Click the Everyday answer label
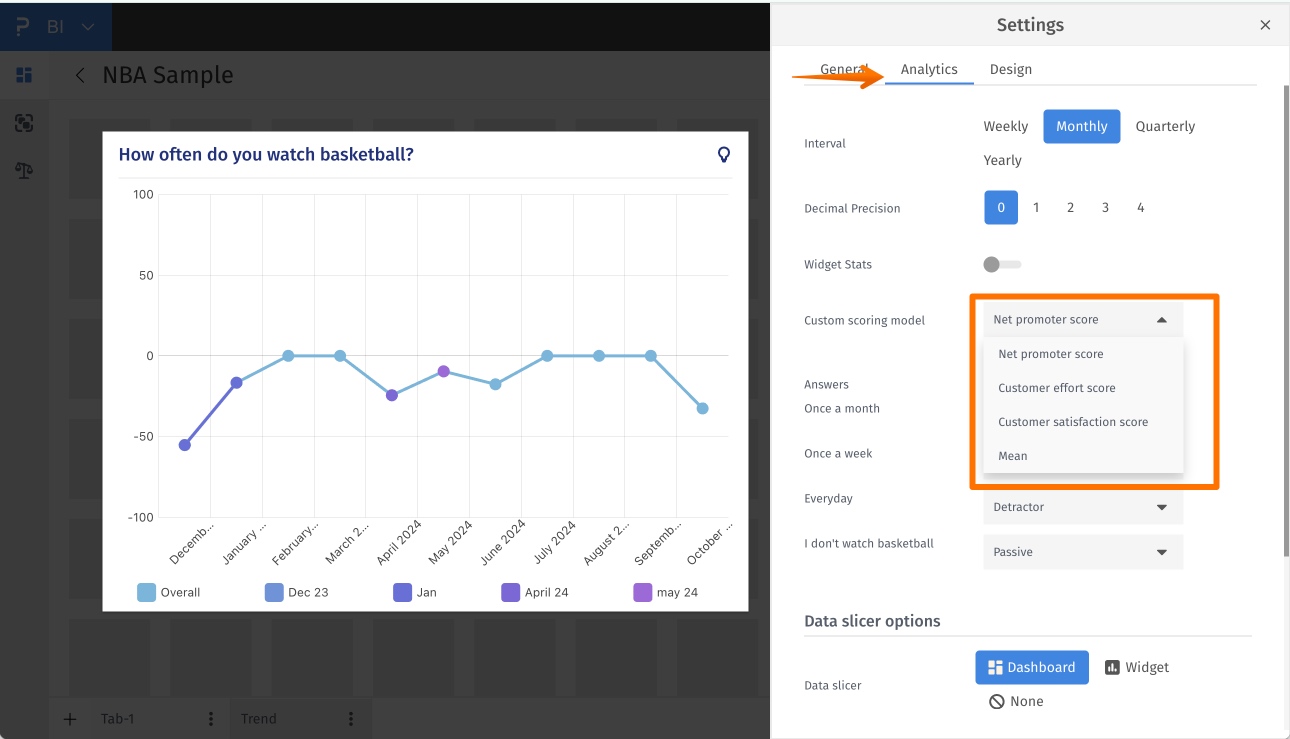Viewport: 1290px width, 739px height. point(828,499)
